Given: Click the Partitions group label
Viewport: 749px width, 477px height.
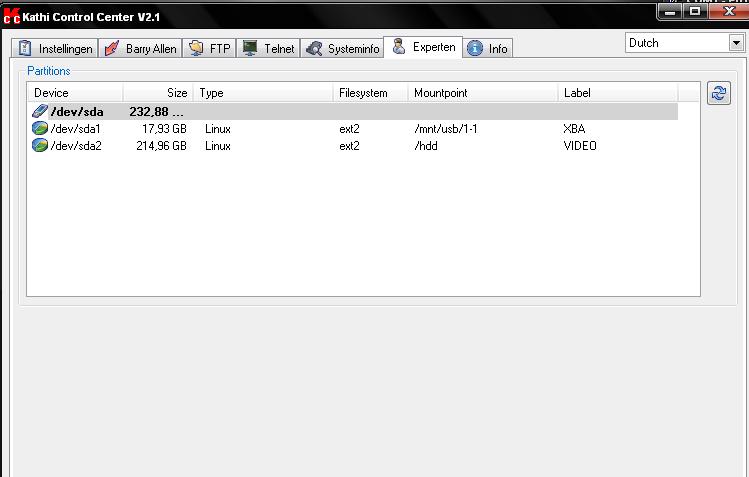Looking at the screenshot, I should (x=49, y=71).
